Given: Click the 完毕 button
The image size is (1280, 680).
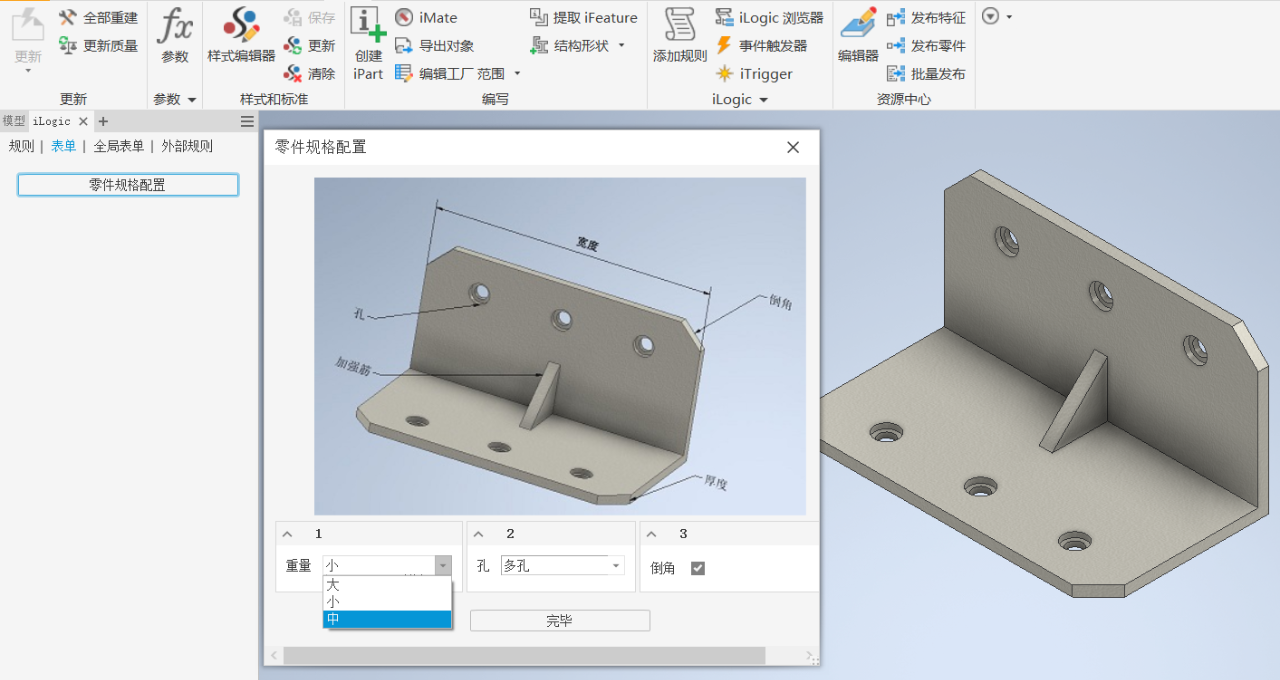Looking at the screenshot, I should [x=560, y=621].
